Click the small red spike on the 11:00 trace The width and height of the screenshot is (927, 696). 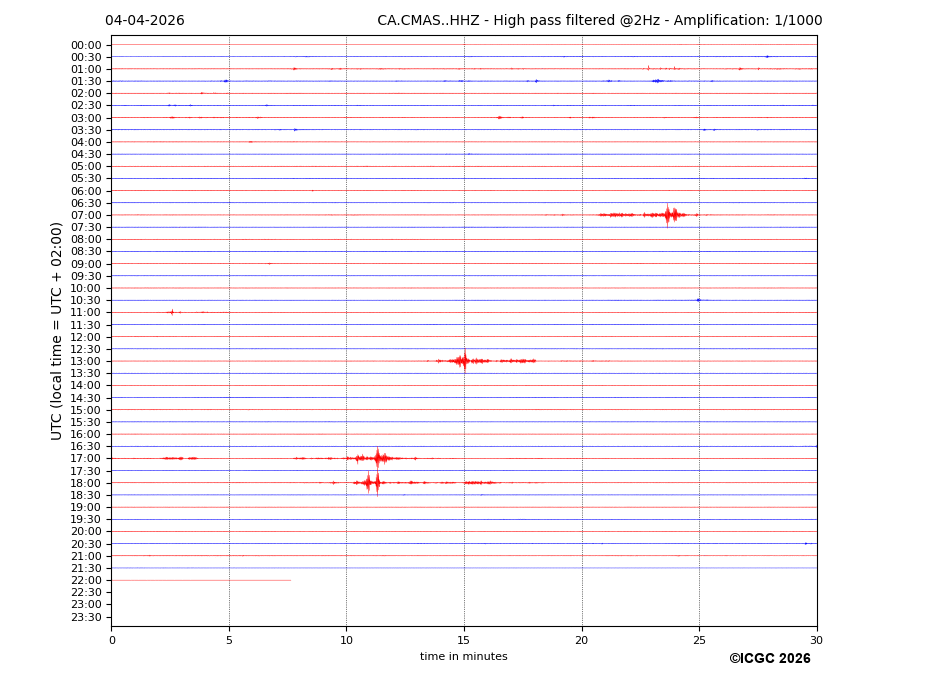click(x=172, y=312)
